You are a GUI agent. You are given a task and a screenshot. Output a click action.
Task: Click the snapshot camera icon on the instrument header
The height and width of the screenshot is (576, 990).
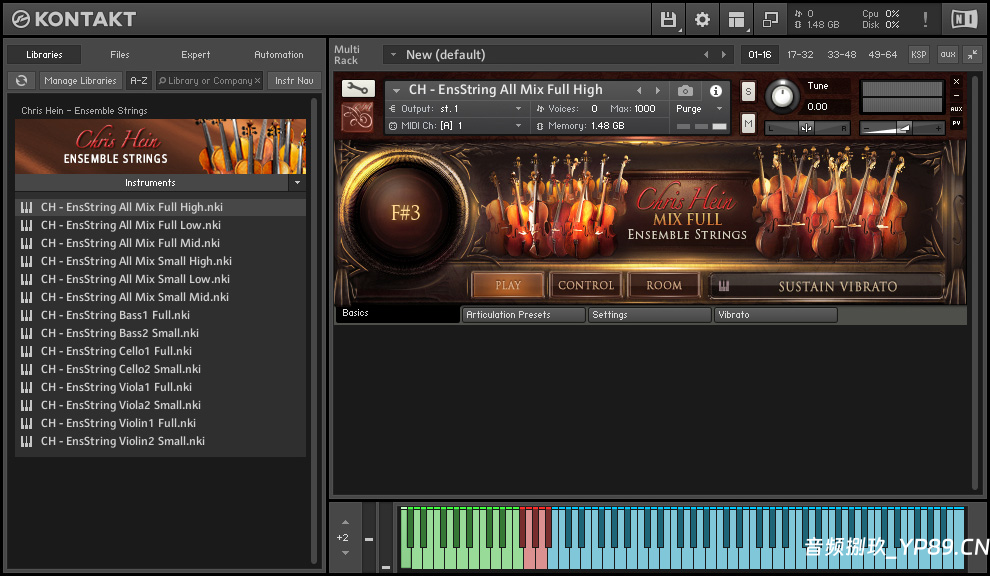[686, 90]
